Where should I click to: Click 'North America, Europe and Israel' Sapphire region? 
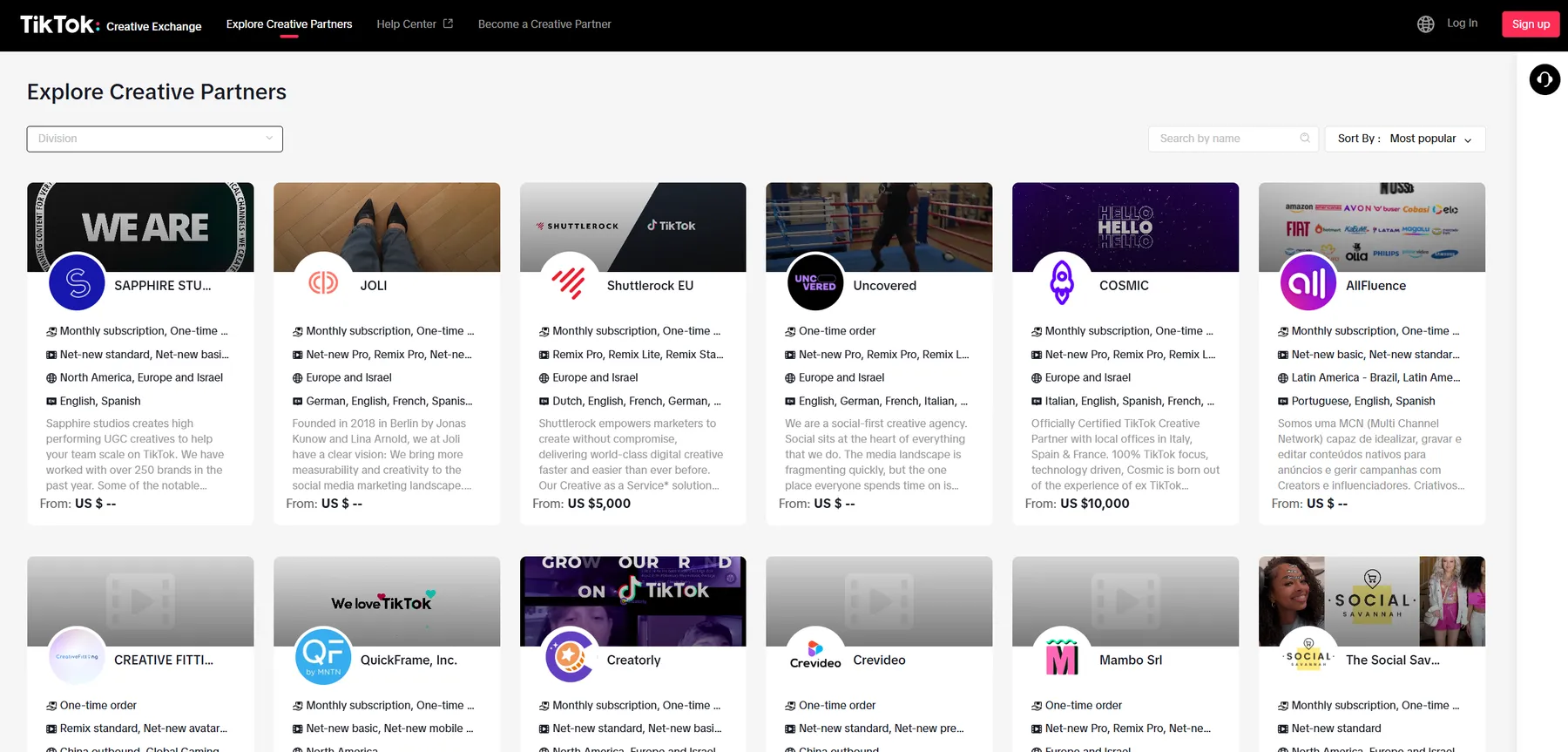click(x=141, y=378)
